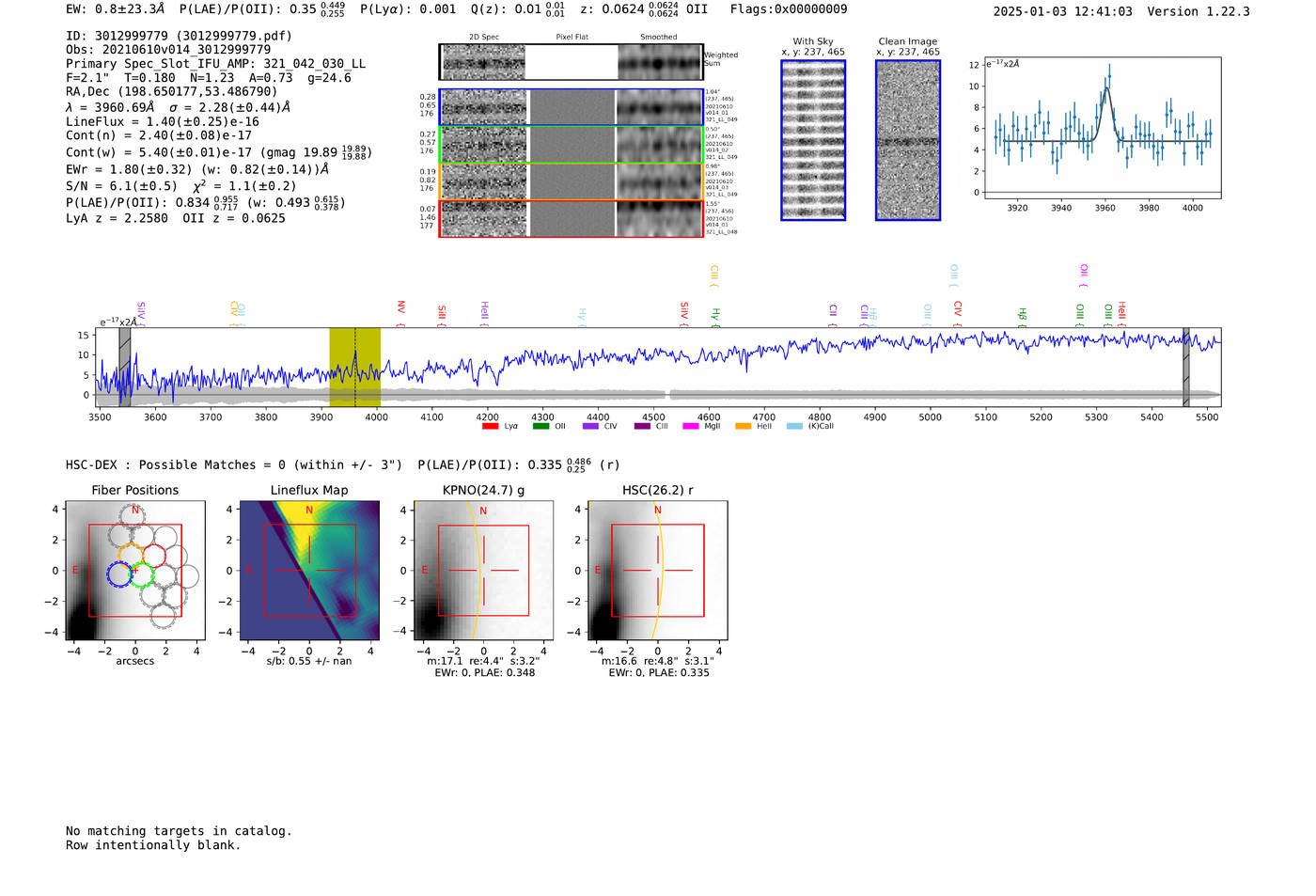Click the Weighted Sum 2D spectrum strip
The image size is (1316, 896).
coord(572,62)
